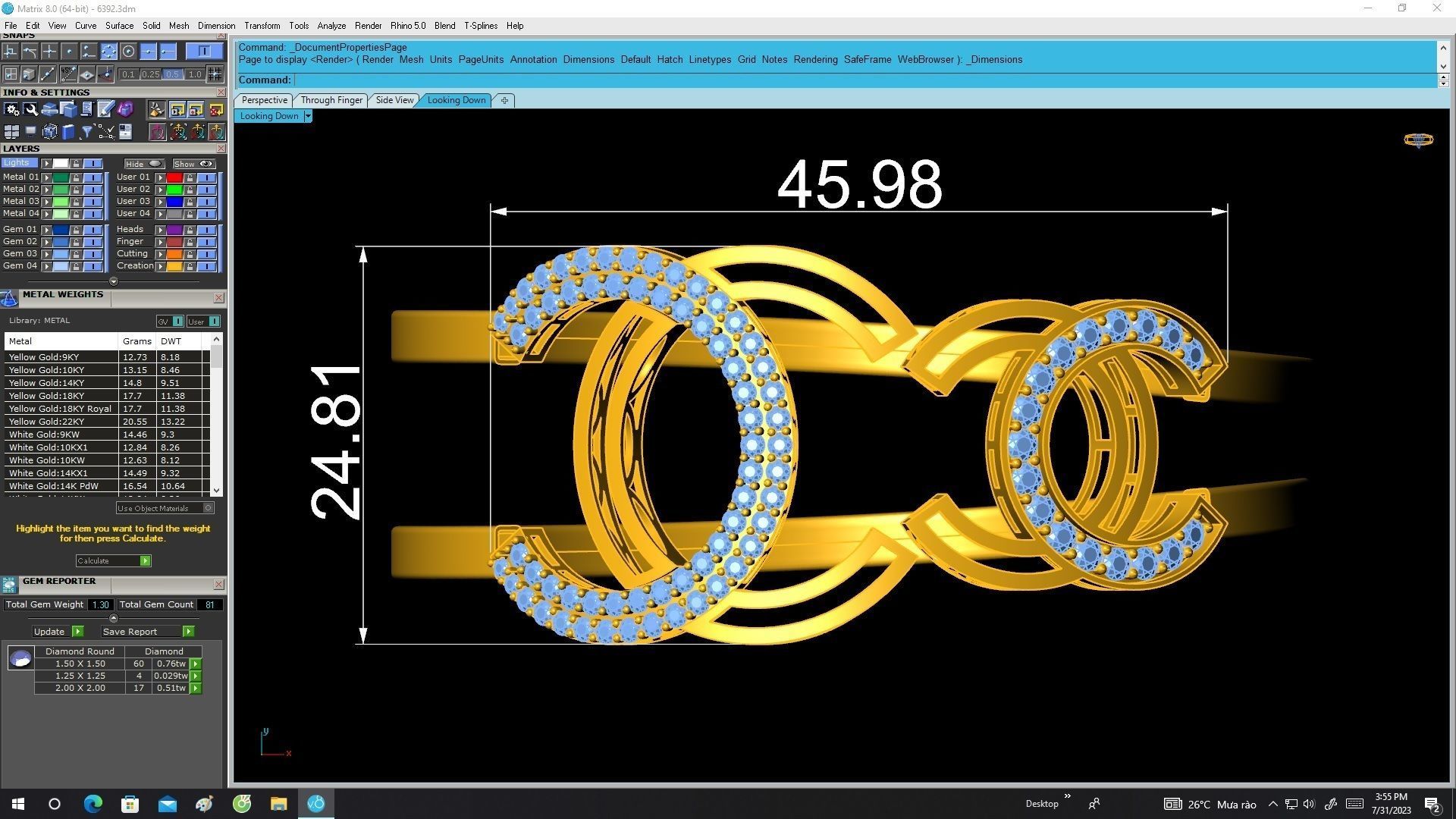1456x819 pixels.
Task: Toggle Lights layer on/off switch
Action: (x=93, y=163)
